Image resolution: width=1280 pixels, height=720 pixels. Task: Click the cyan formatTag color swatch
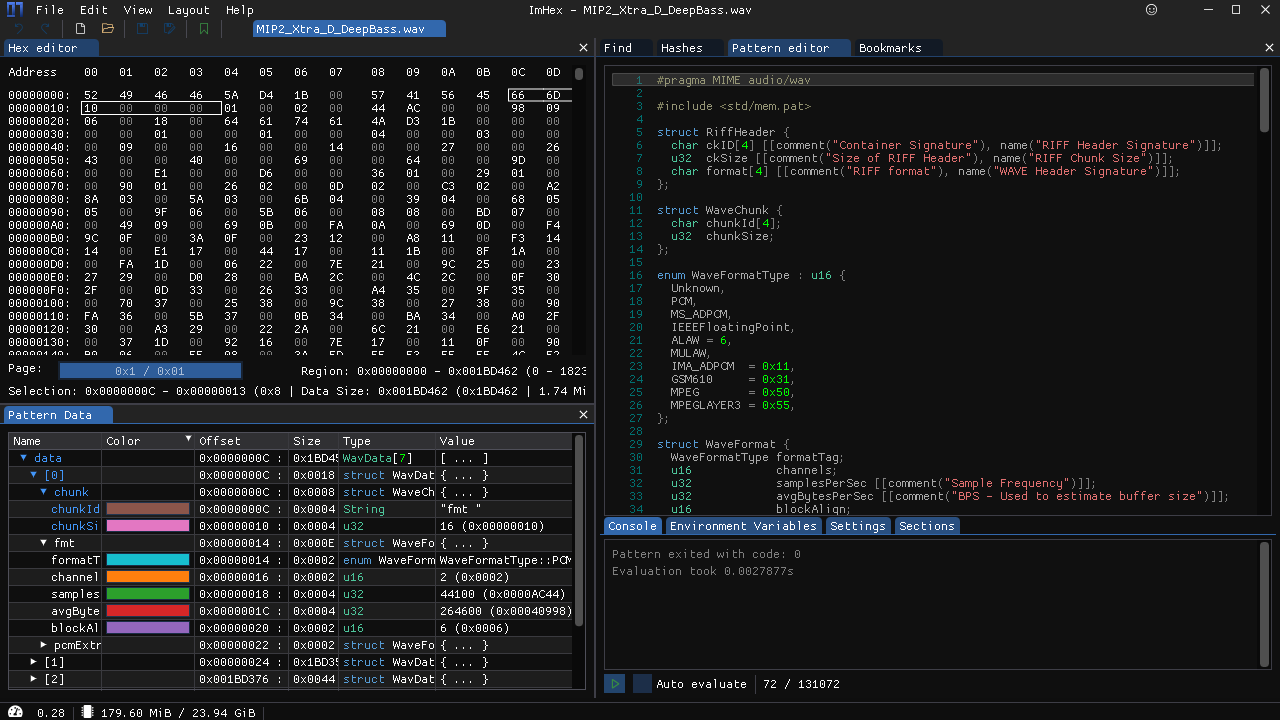click(147, 560)
